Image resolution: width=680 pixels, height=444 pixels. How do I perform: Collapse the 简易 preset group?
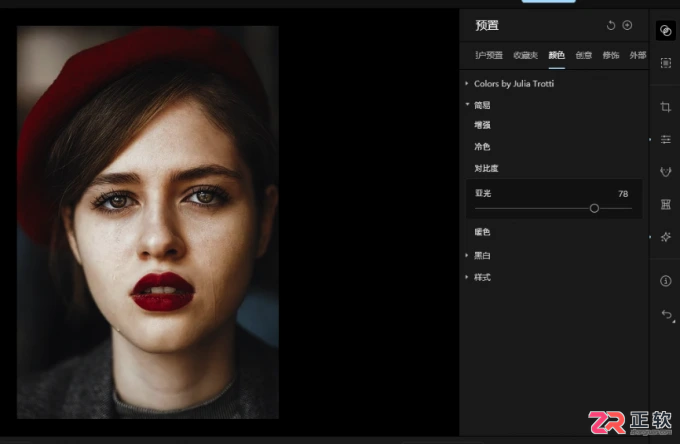point(467,104)
